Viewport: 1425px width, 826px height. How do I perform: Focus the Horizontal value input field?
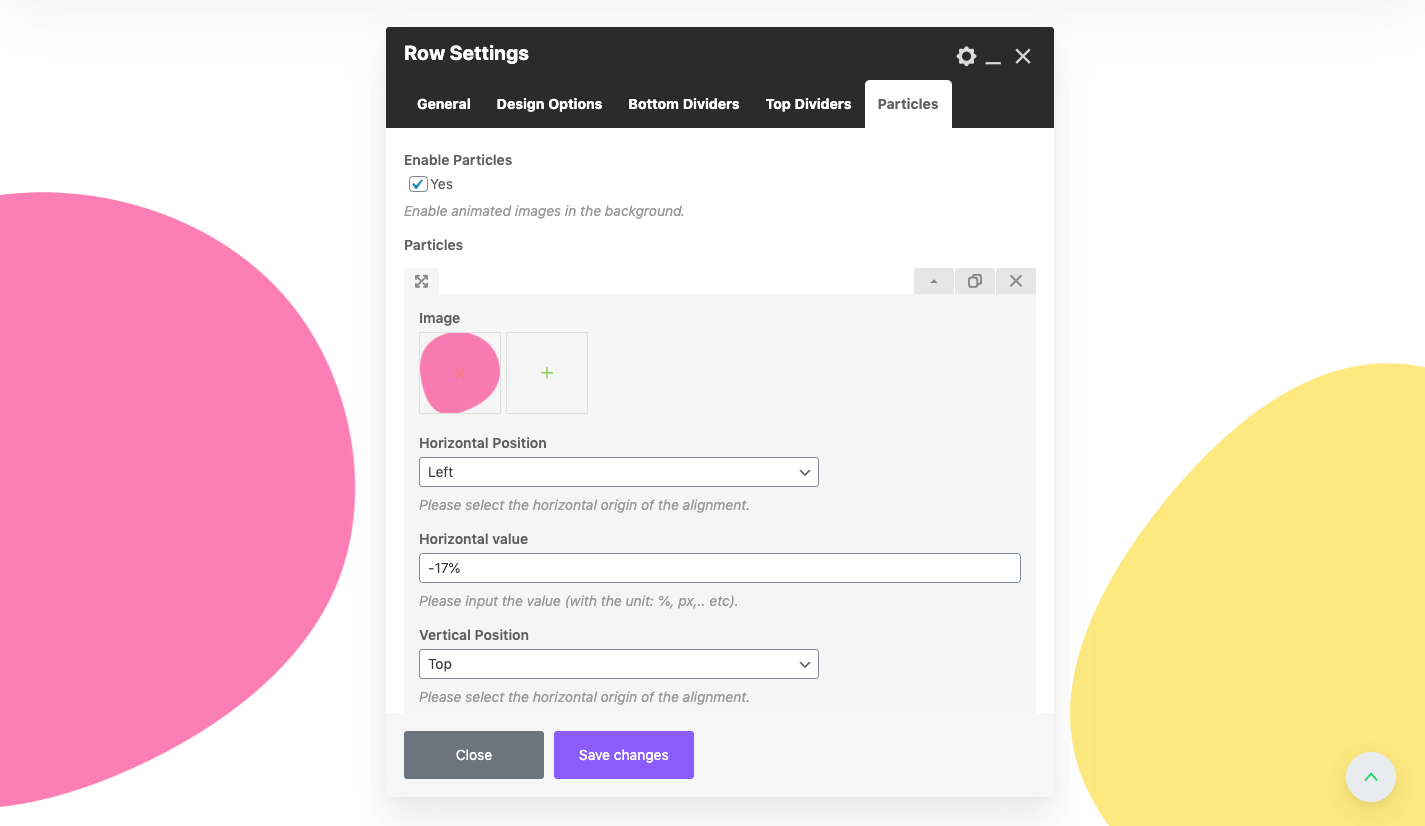720,568
